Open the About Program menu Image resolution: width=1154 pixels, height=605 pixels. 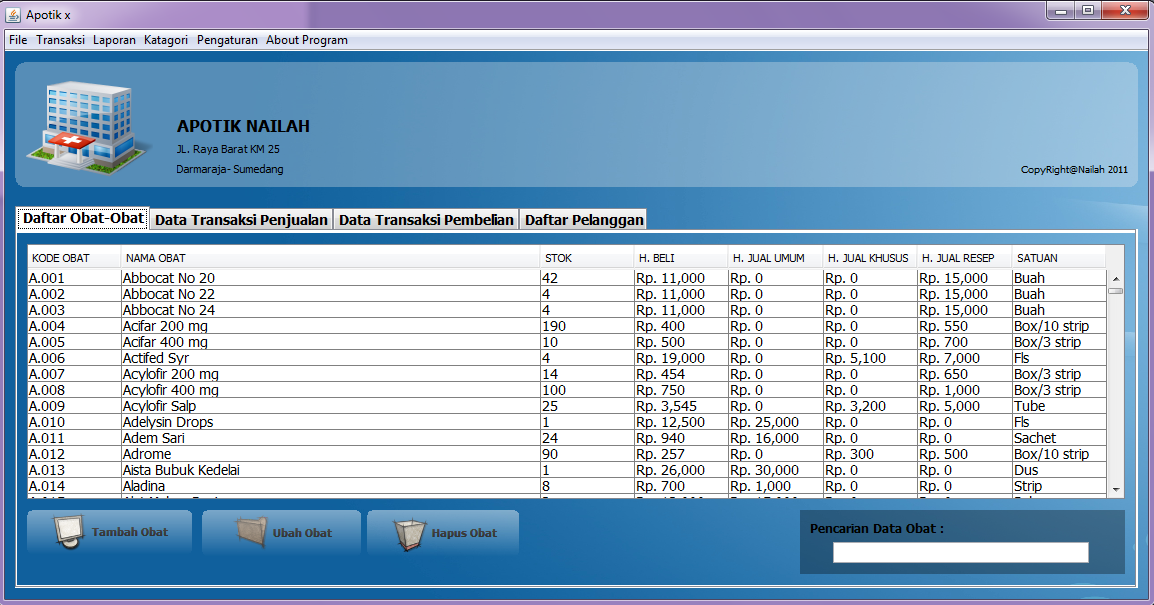[307, 40]
